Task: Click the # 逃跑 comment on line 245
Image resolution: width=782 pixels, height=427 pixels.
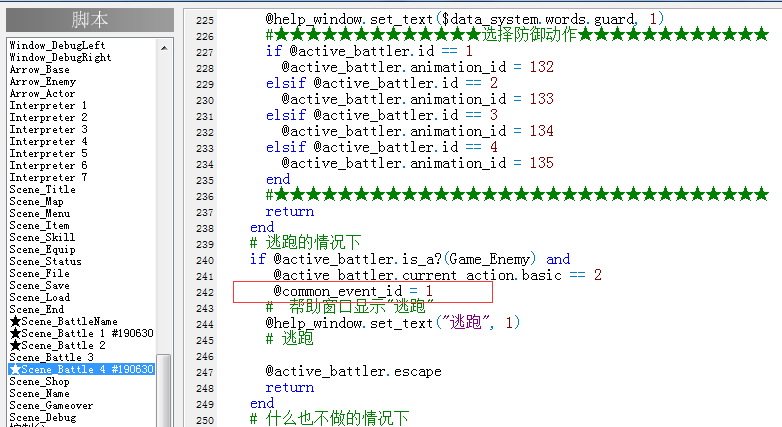Action: click(289, 339)
